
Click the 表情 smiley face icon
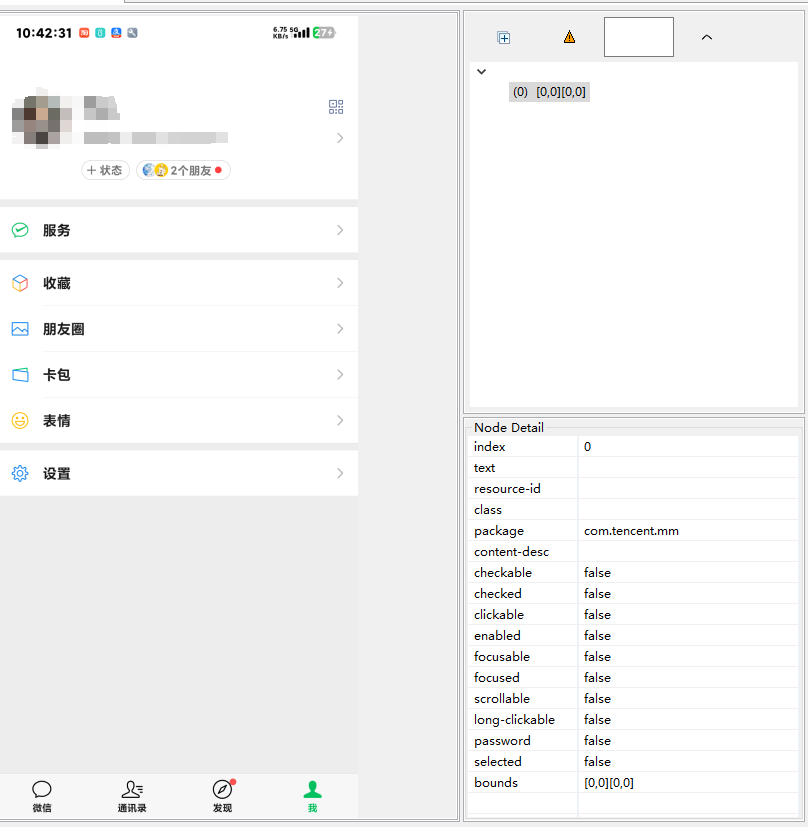click(x=20, y=421)
